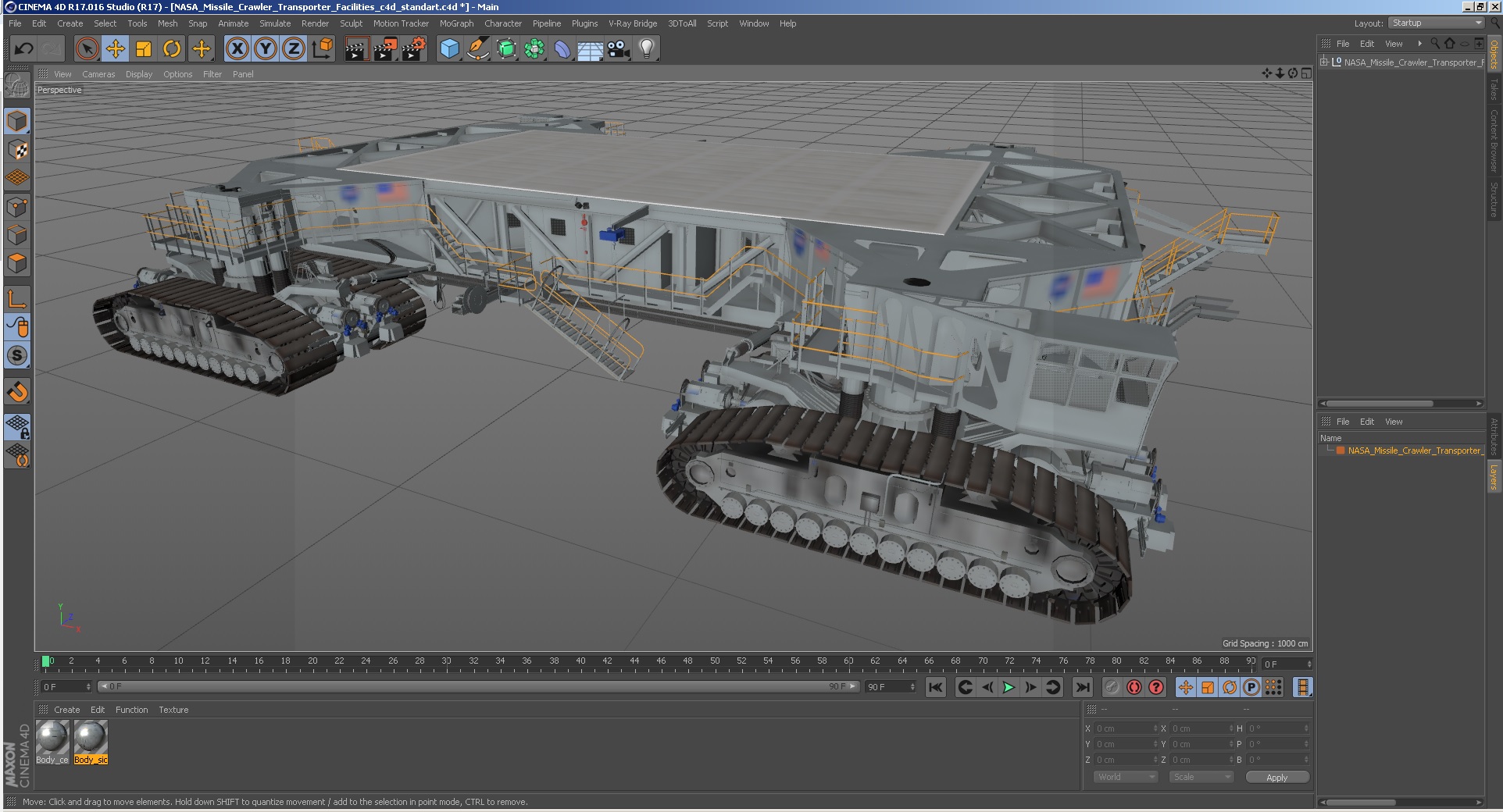Open viewport Display menu
The image size is (1503, 812).
point(139,74)
